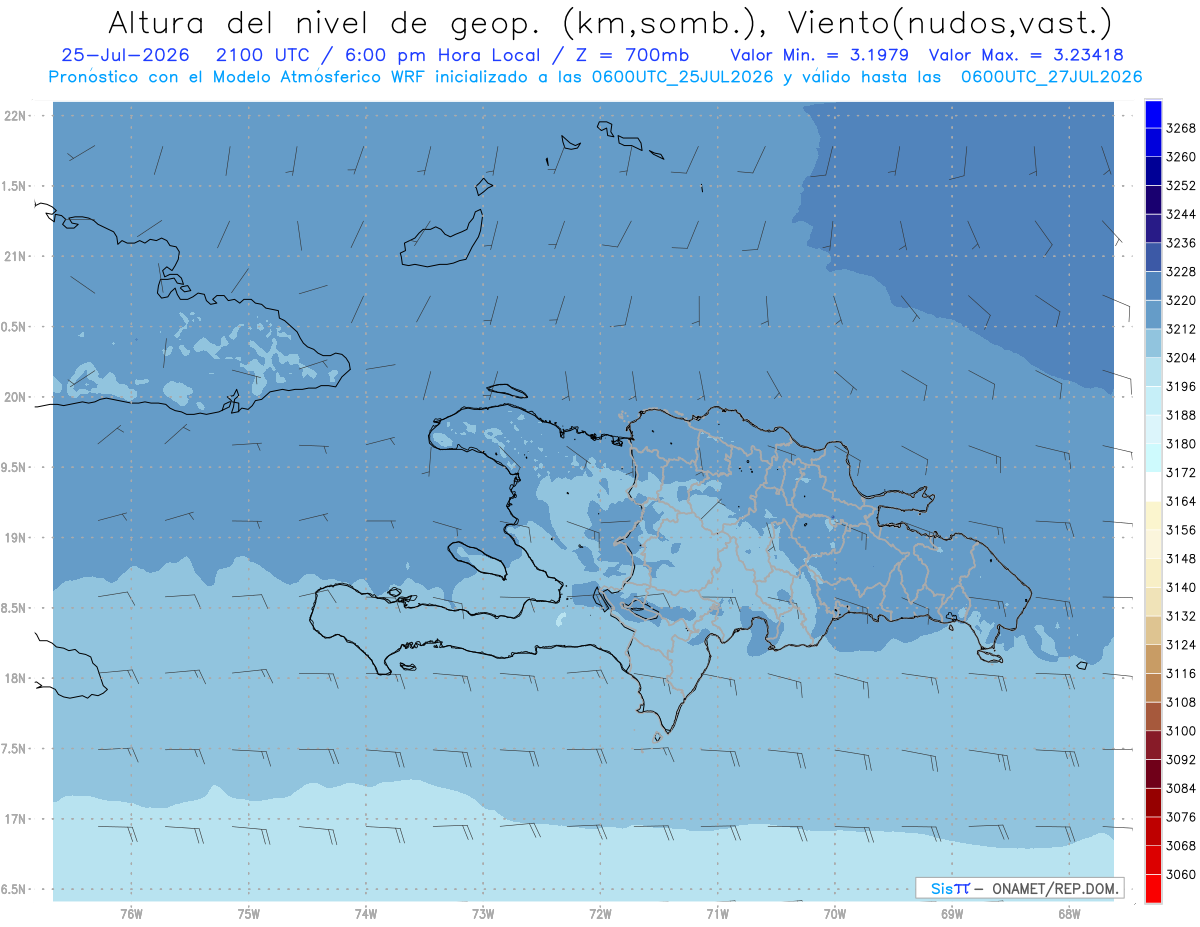This screenshot has height=927, width=1200.
Task: Click the '76W' longitude label
Action: pyautogui.click(x=131, y=913)
